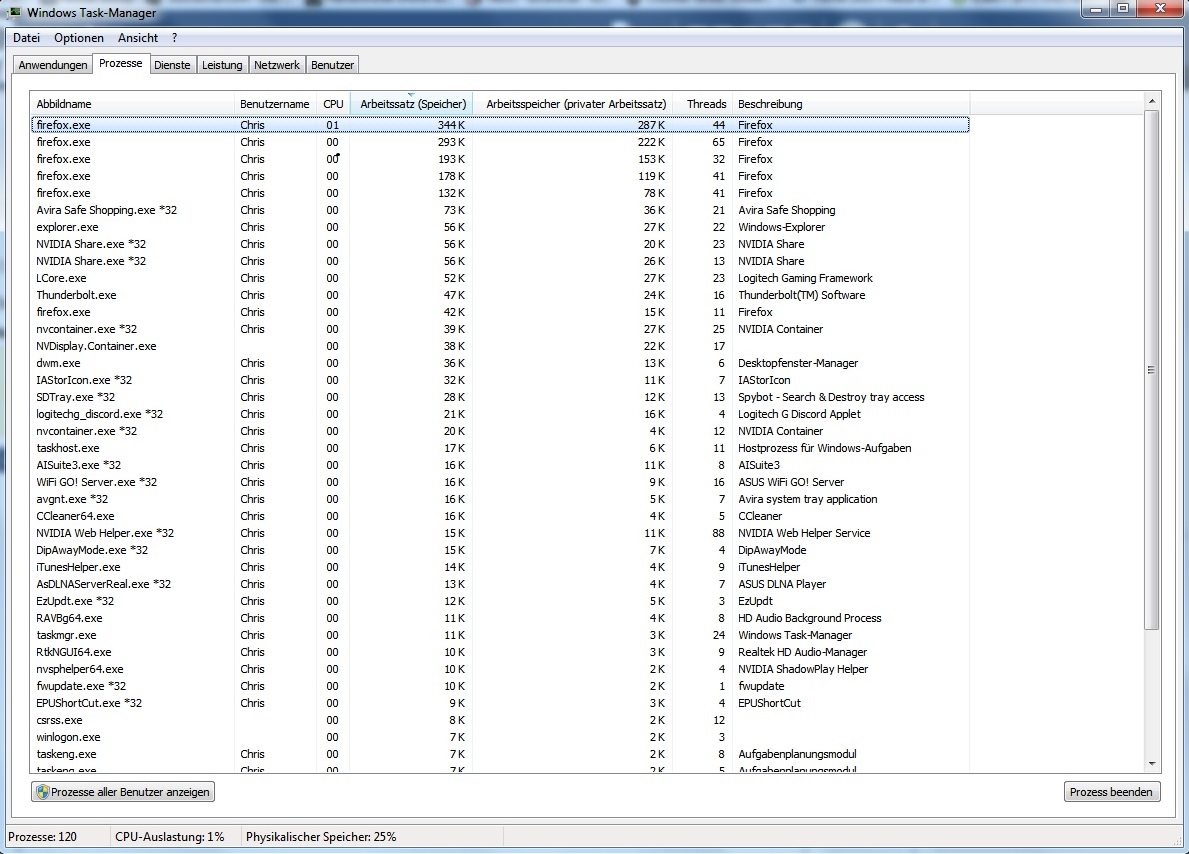Sort by Beschreibung column header
This screenshot has height=854, width=1189.
850,104
